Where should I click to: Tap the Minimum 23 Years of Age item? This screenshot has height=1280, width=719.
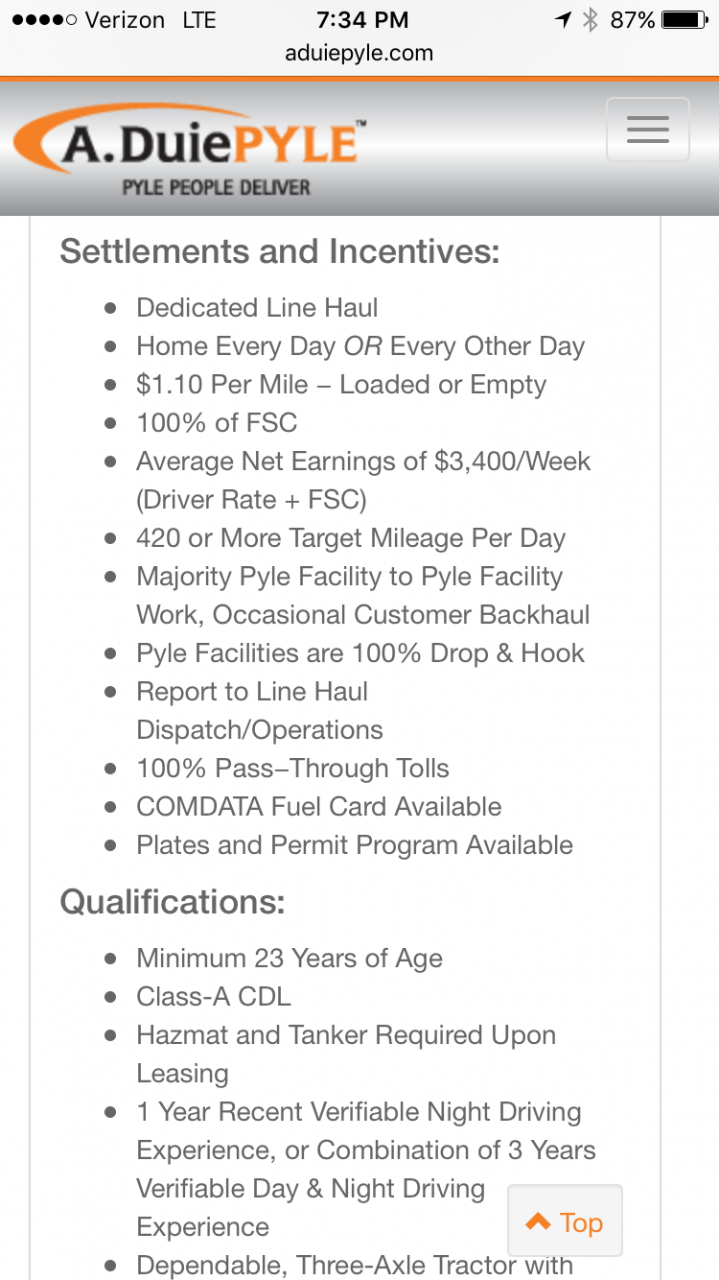[289, 959]
